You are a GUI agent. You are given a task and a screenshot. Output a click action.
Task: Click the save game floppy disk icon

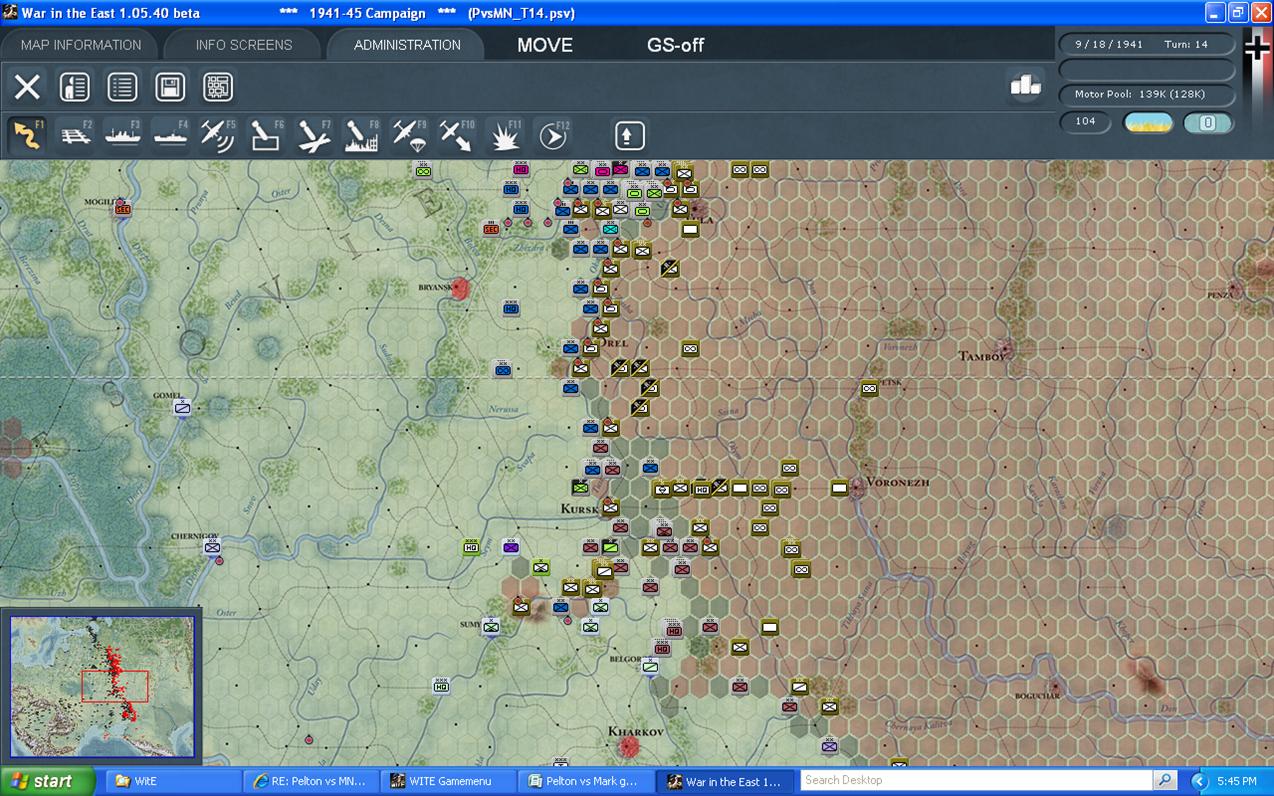click(171, 87)
